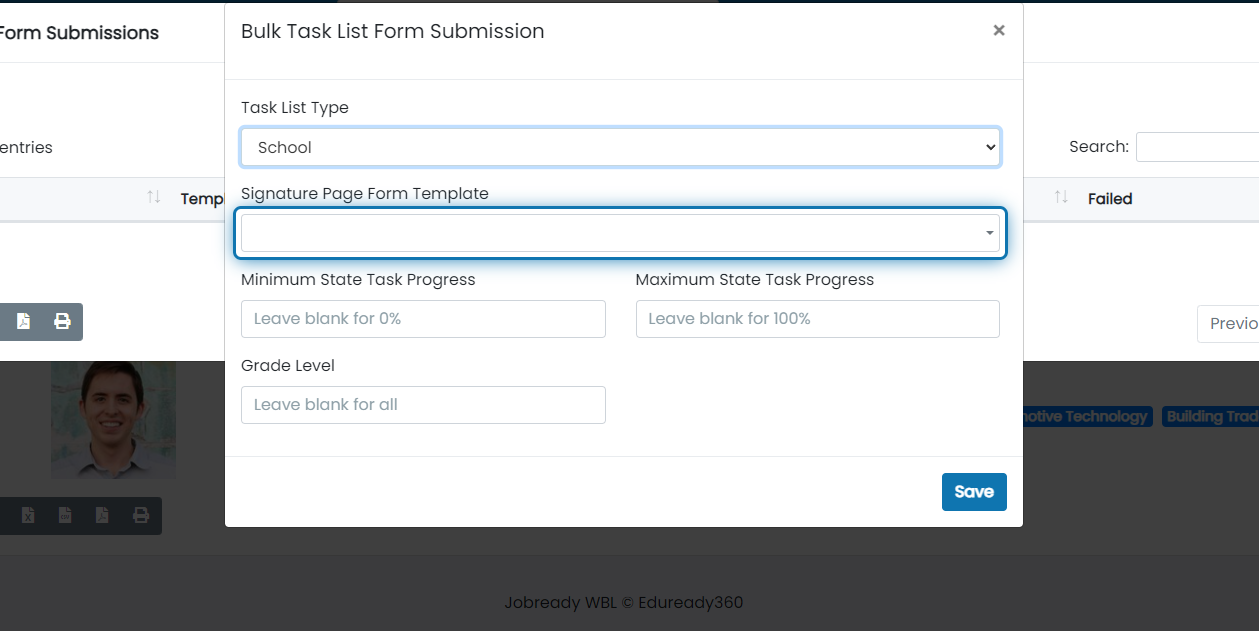
Task: Click sort arrows left of Template column
Action: (x=154, y=198)
